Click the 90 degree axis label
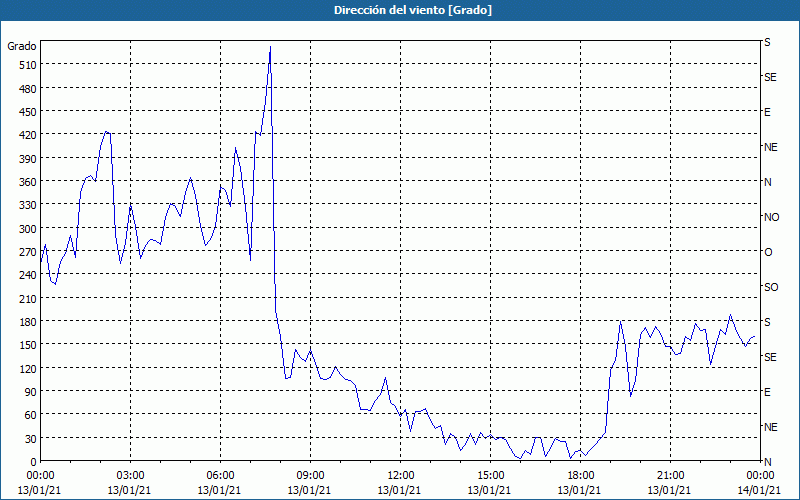 click(x=30, y=392)
